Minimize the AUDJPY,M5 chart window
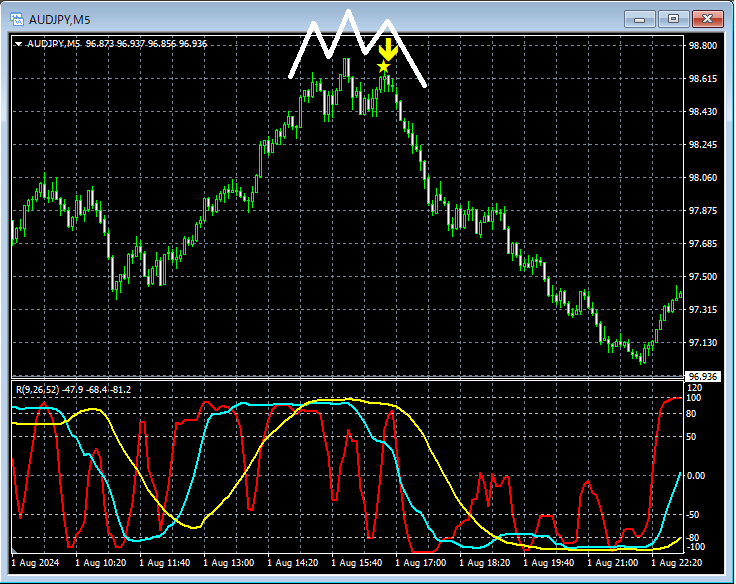 click(x=639, y=19)
